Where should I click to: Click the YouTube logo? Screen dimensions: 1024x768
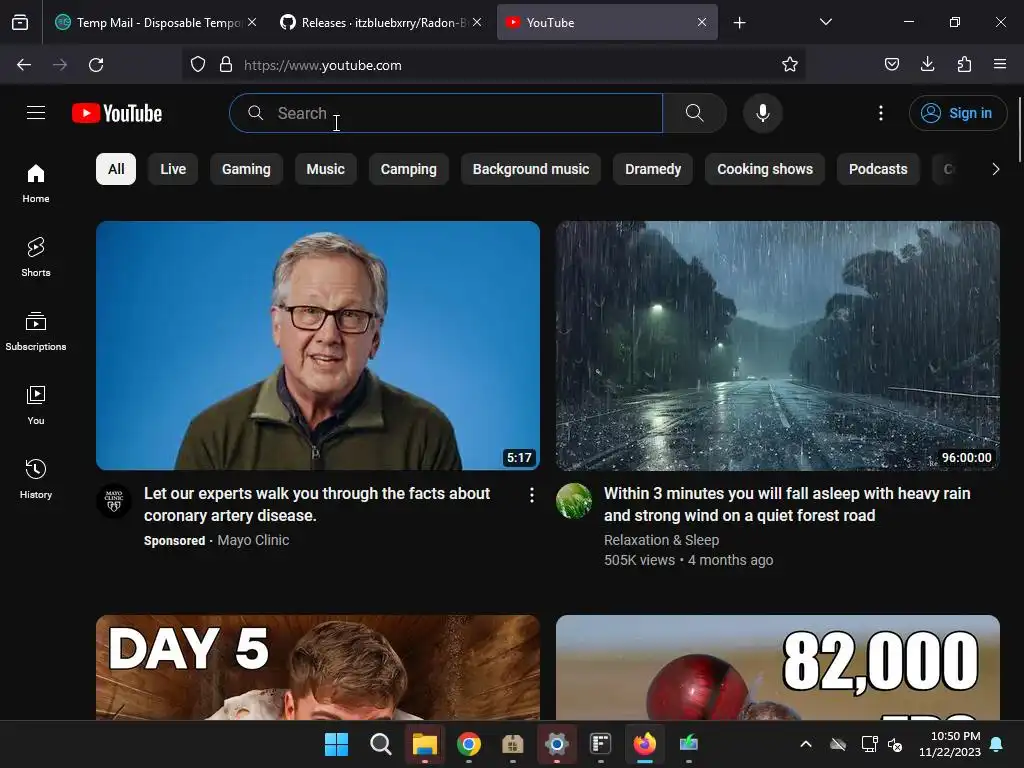click(x=117, y=113)
